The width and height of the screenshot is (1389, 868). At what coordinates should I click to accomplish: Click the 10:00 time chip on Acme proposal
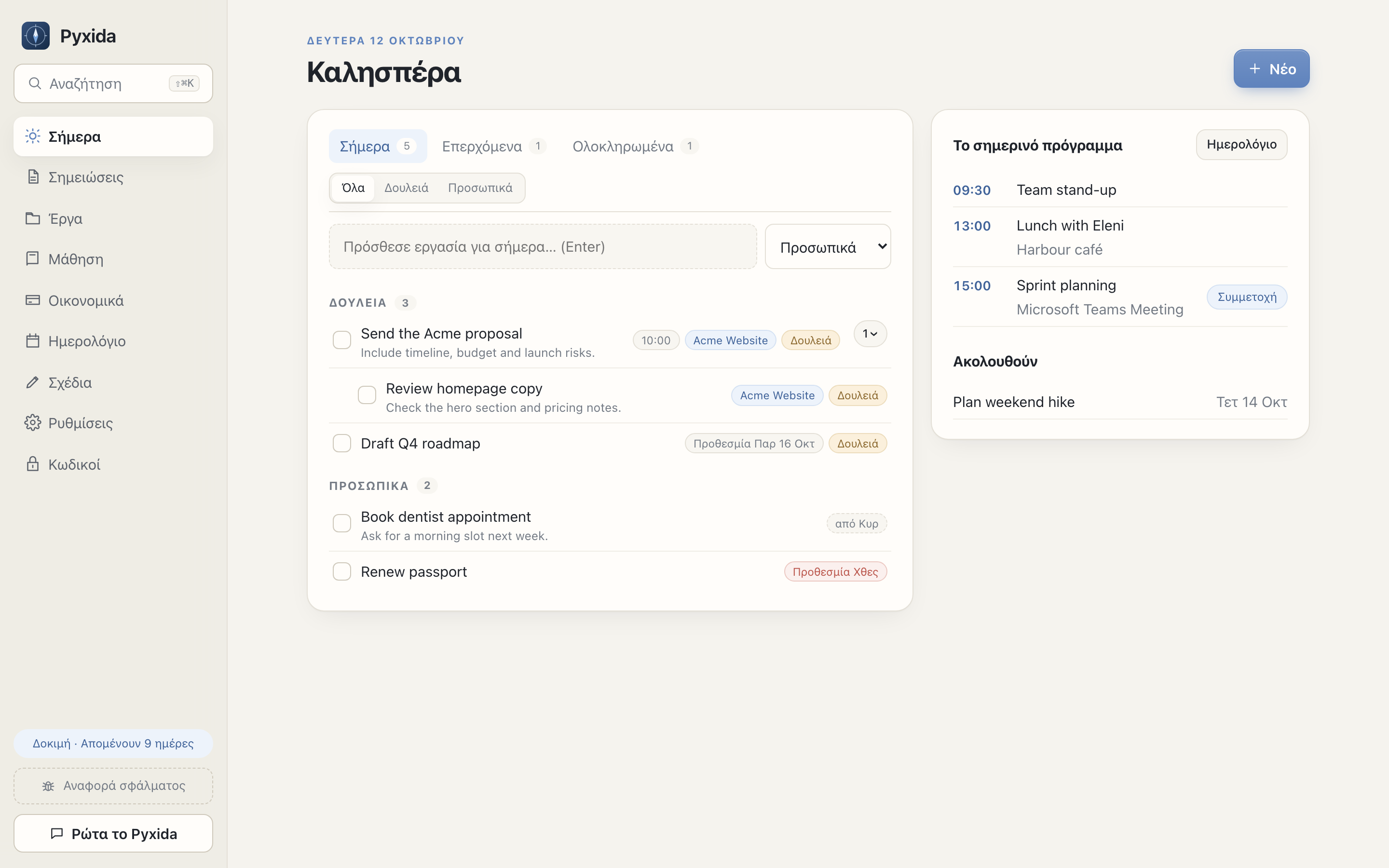coord(655,340)
